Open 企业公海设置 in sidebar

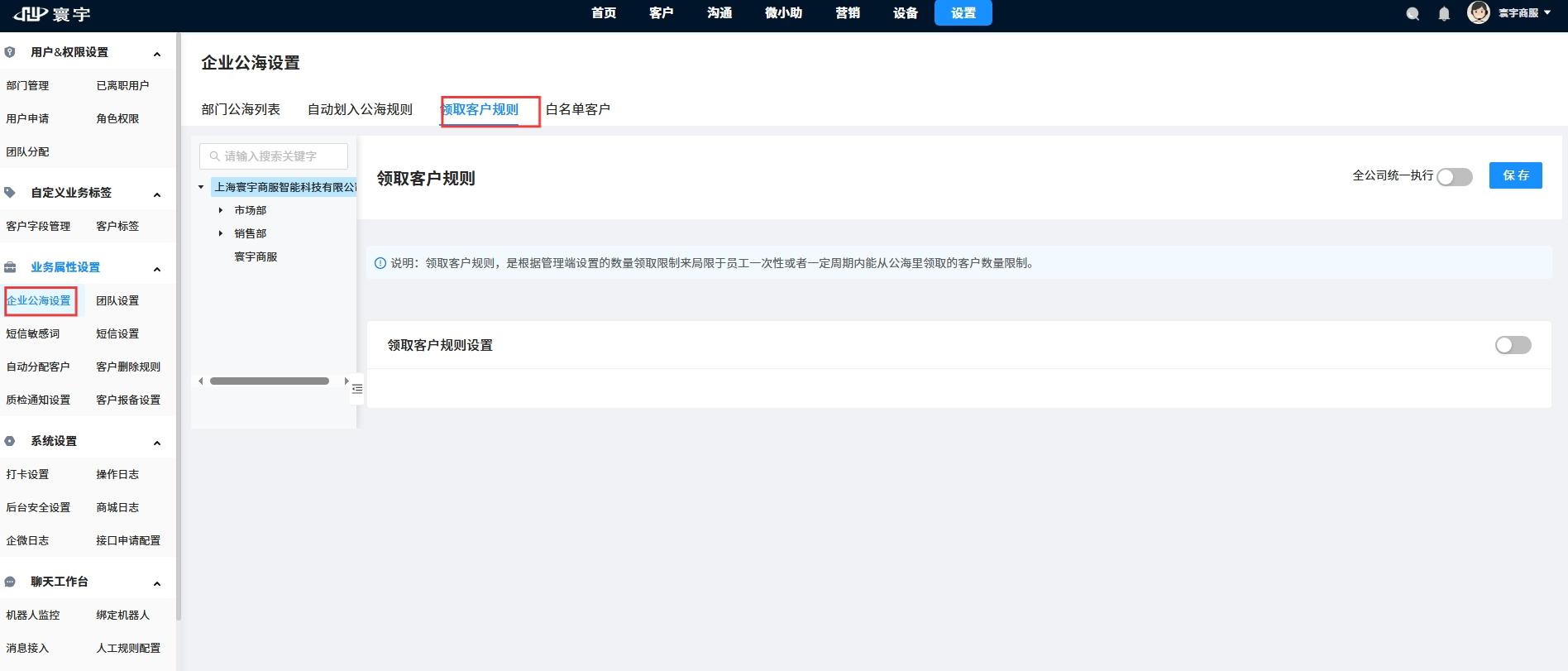coord(38,300)
